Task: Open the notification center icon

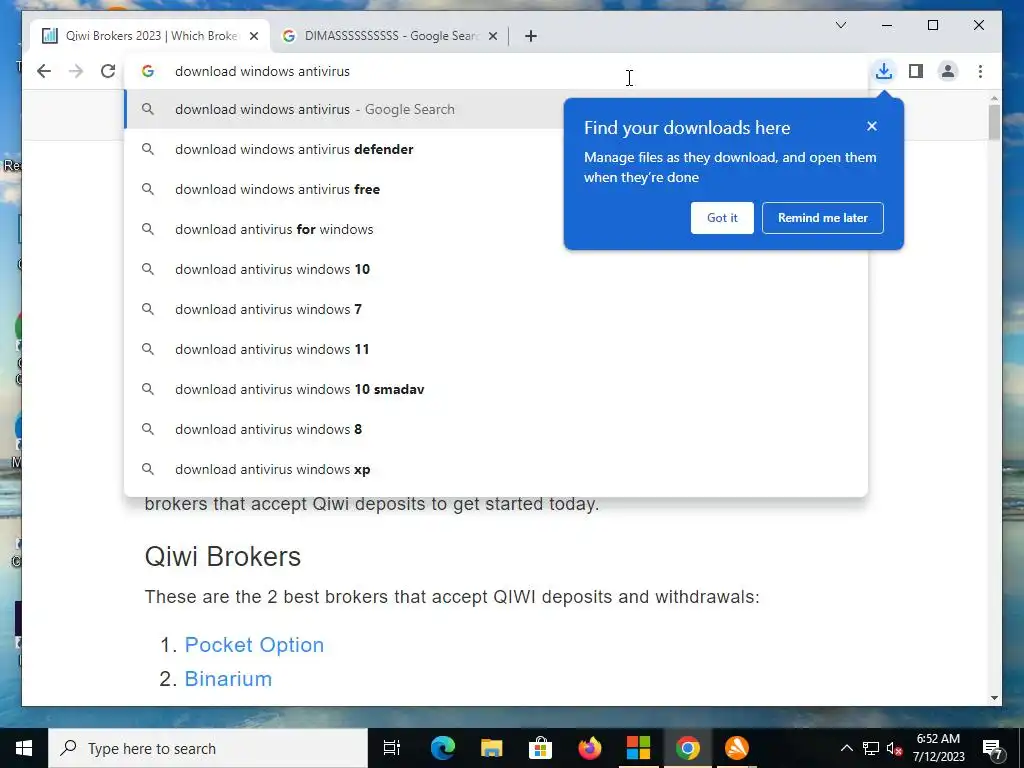Action: pyautogui.click(x=993, y=748)
